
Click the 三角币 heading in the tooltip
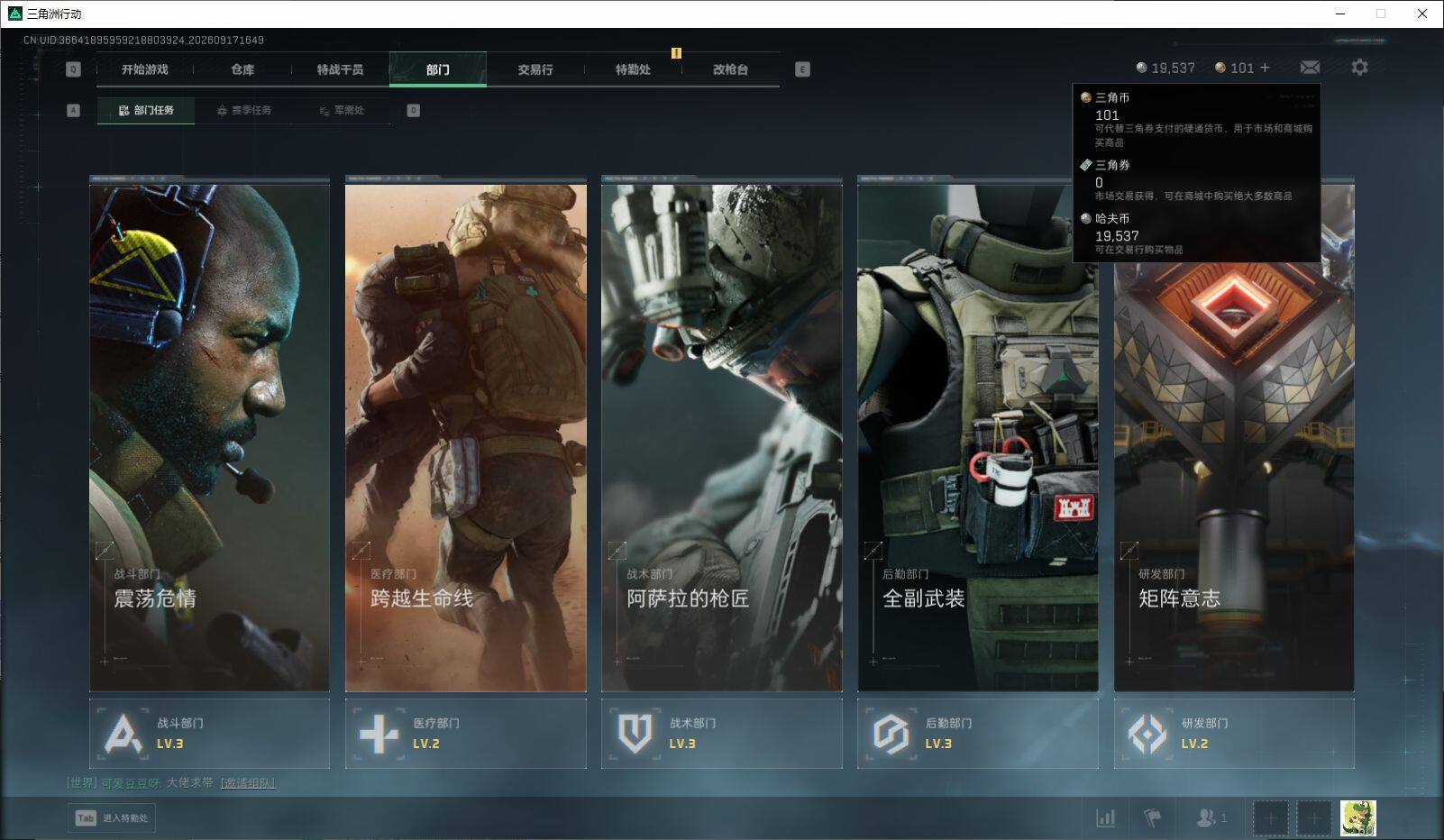click(x=1112, y=97)
